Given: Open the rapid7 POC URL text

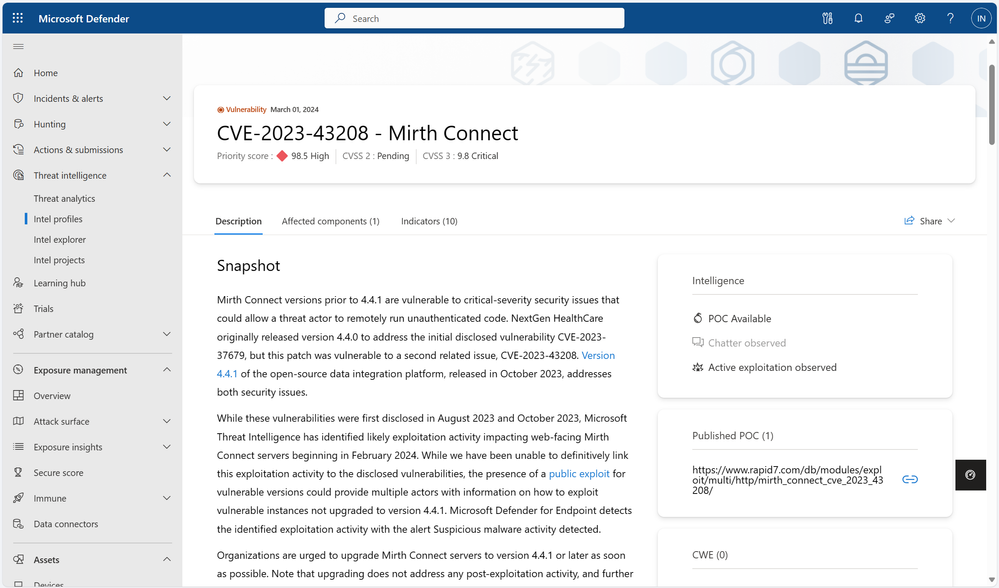Looking at the screenshot, I should 787,480.
